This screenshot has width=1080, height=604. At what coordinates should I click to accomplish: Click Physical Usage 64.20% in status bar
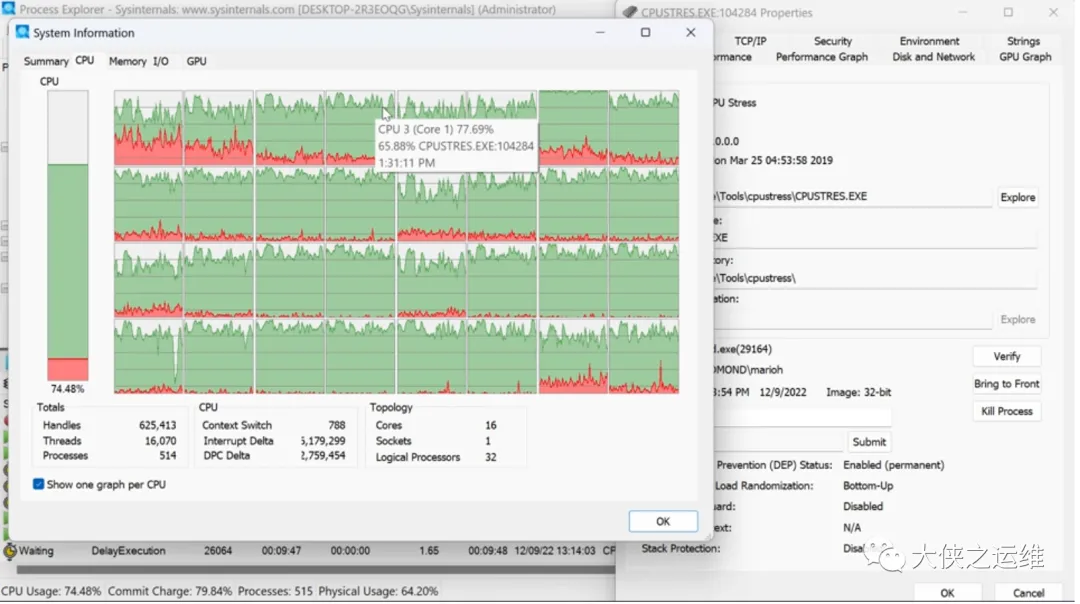point(379,593)
